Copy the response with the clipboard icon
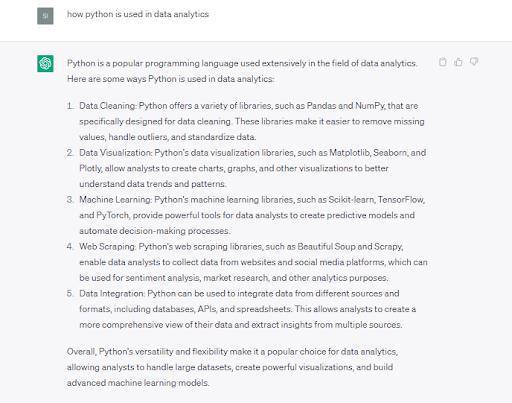512x403 pixels. pyautogui.click(x=443, y=62)
